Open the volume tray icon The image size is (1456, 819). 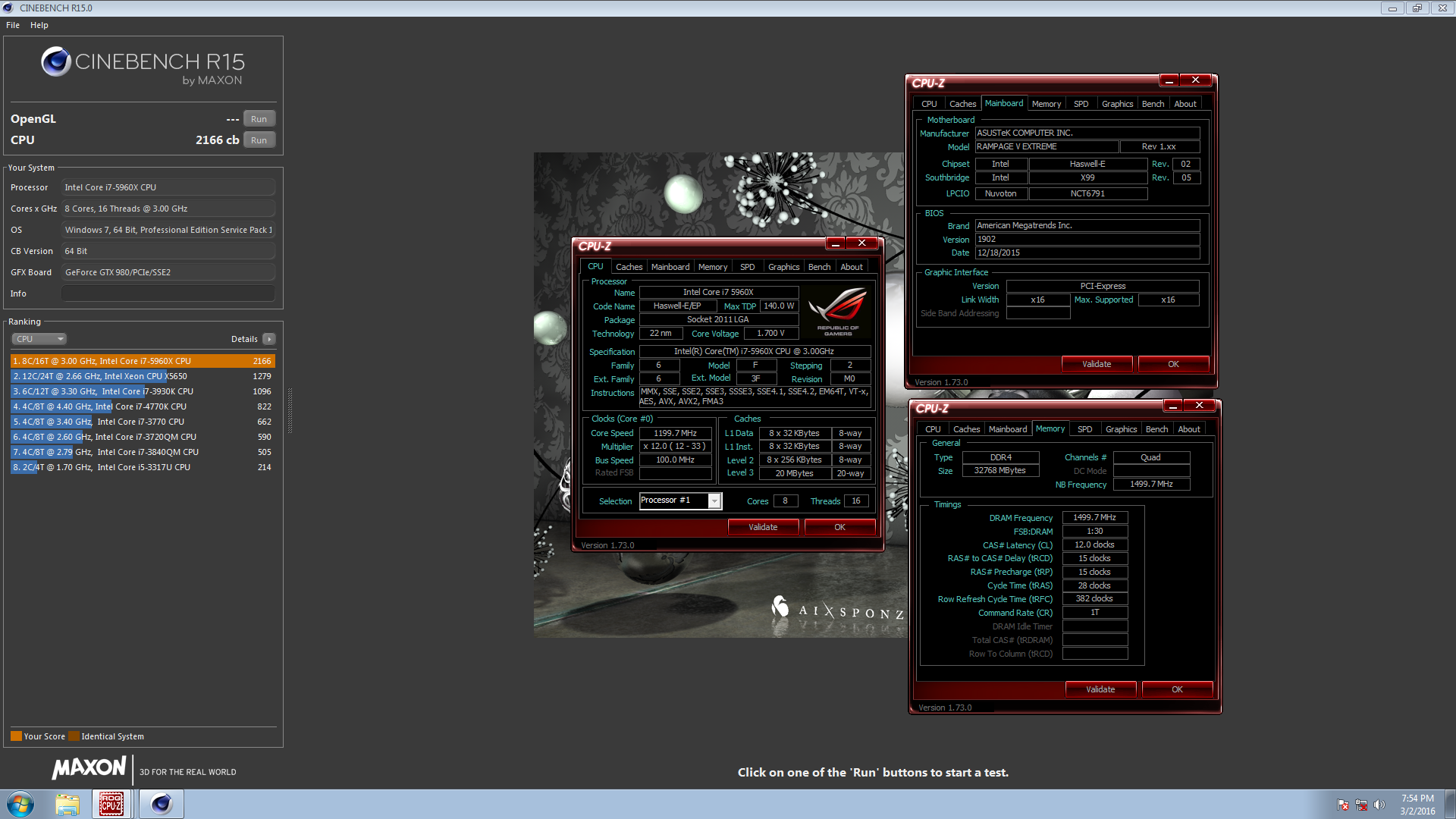[1379, 805]
